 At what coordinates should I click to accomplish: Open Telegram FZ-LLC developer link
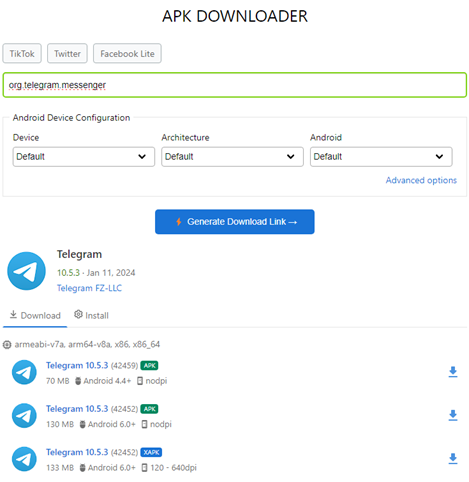point(89,288)
